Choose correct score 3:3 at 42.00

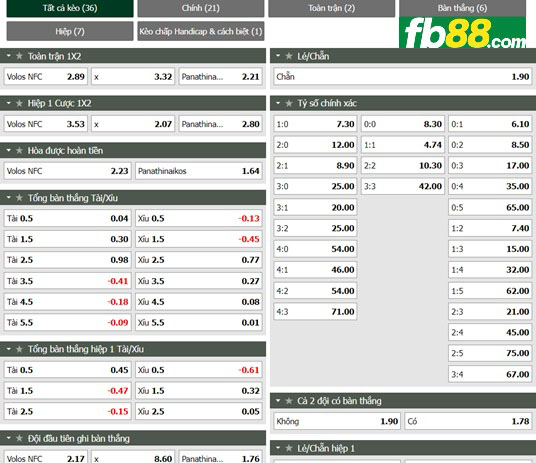coord(403,186)
